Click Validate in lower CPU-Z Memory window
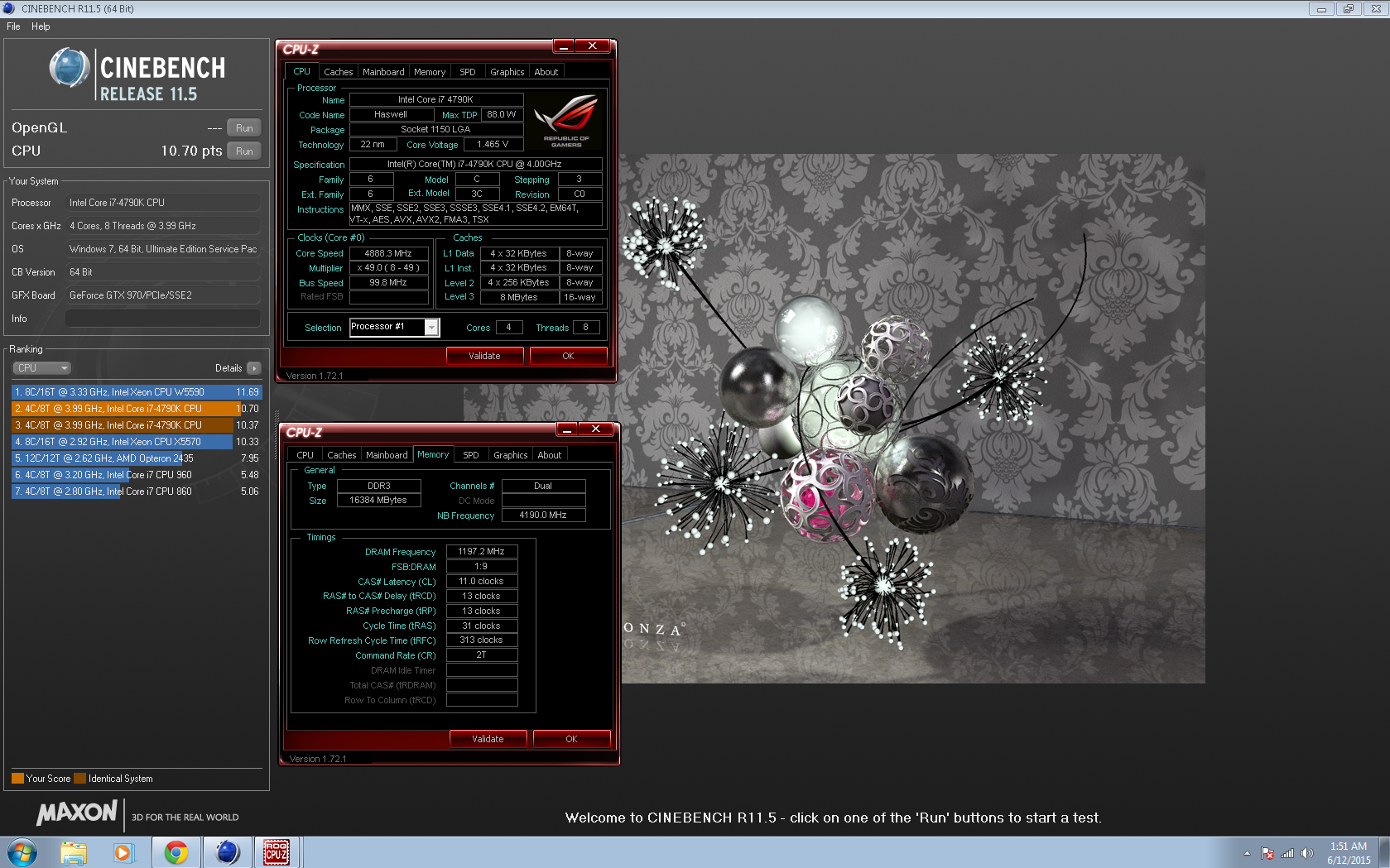This screenshot has height=868, width=1390. pos(488,739)
